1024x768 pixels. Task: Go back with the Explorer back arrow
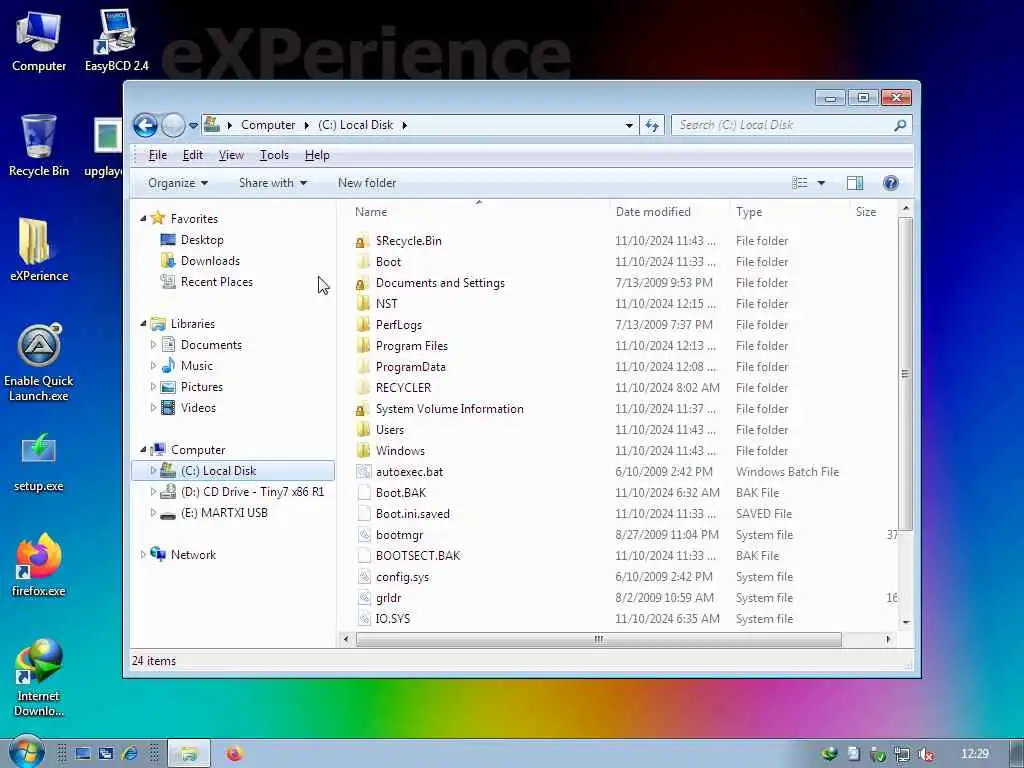coord(145,125)
